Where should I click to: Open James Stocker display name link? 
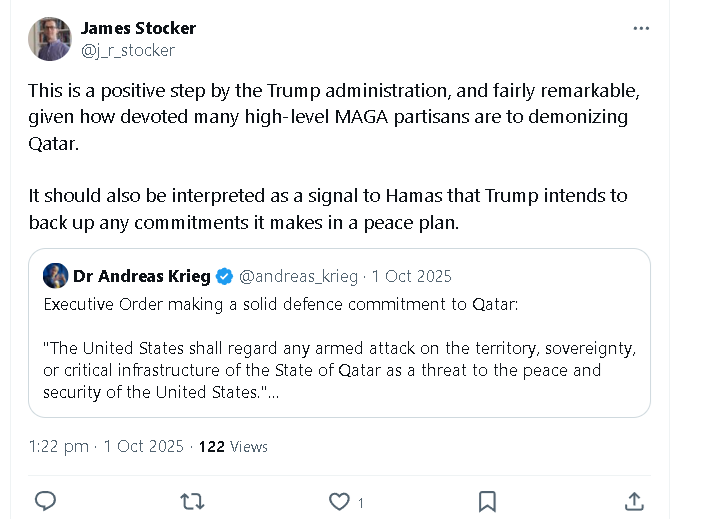point(138,28)
